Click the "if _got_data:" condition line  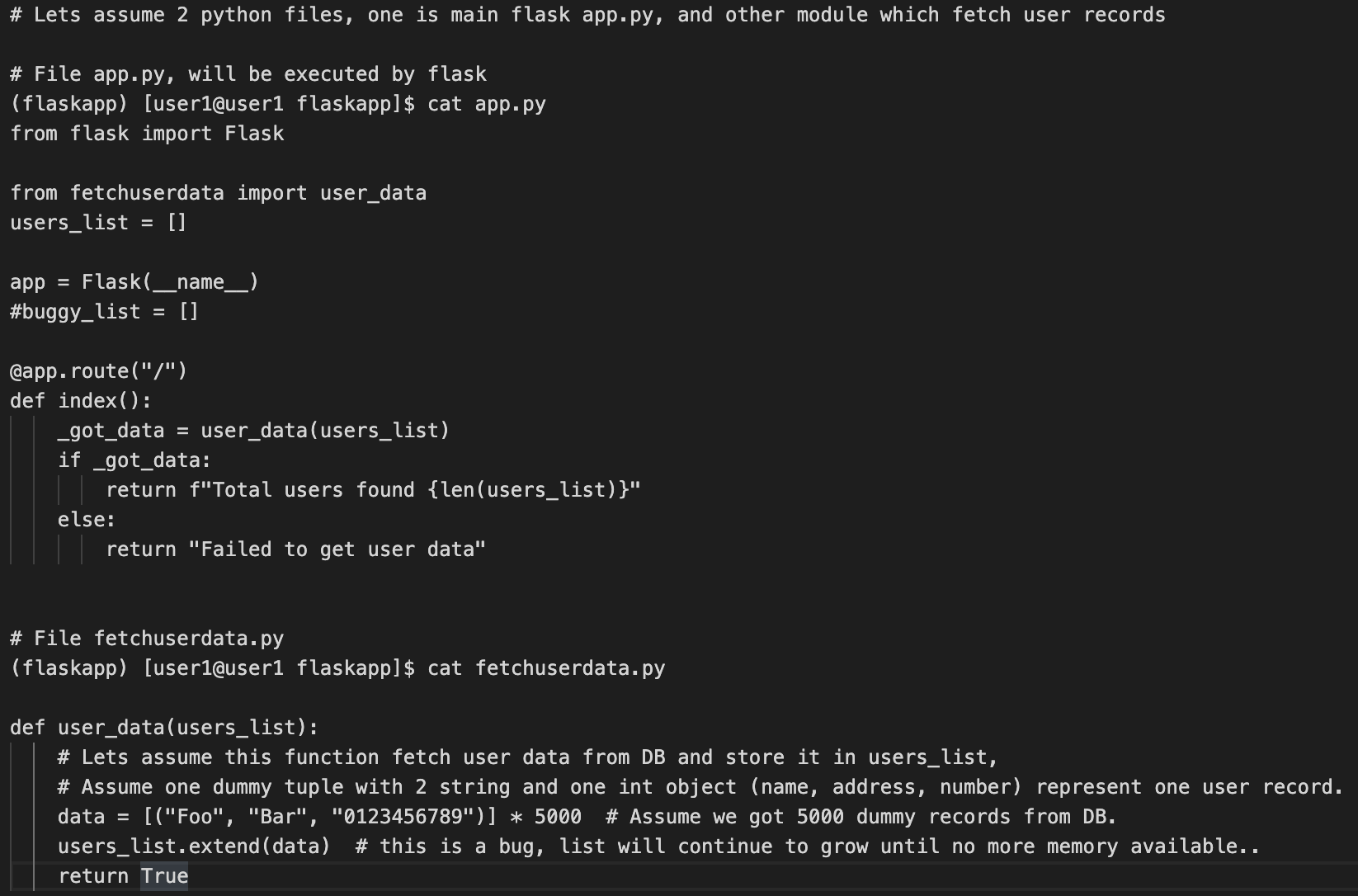134,460
